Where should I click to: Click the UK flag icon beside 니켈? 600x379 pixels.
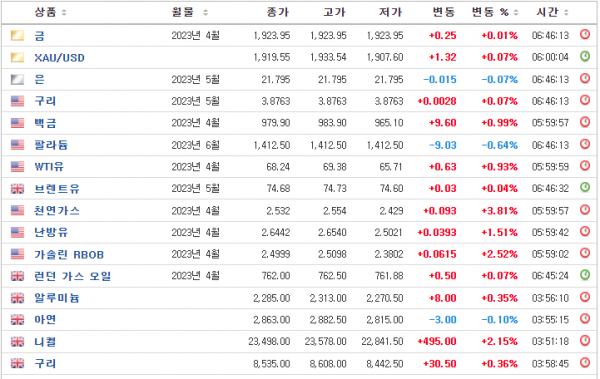[x=17, y=341]
